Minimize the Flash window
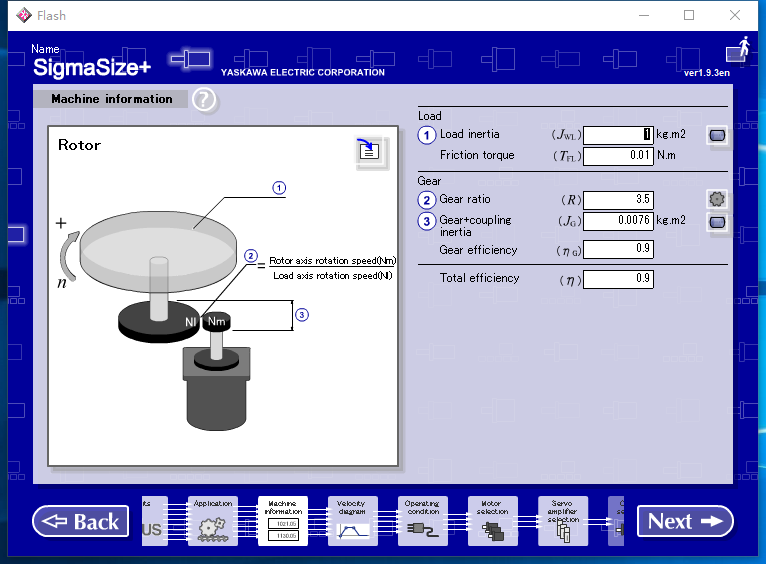 pos(644,15)
